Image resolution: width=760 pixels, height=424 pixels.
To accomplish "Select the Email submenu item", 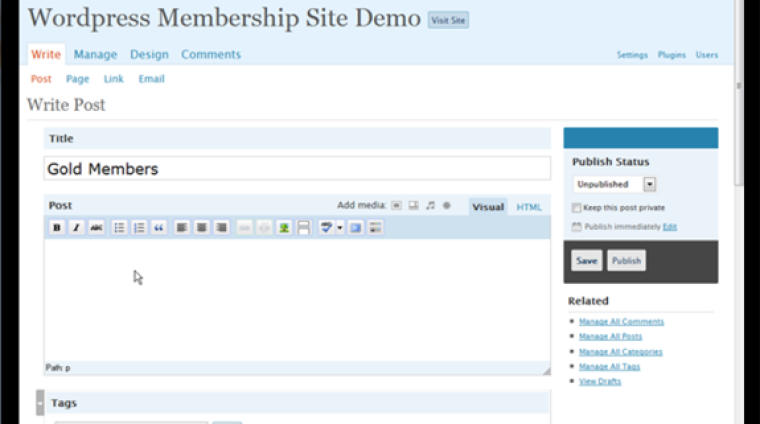I will [x=151, y=79].
